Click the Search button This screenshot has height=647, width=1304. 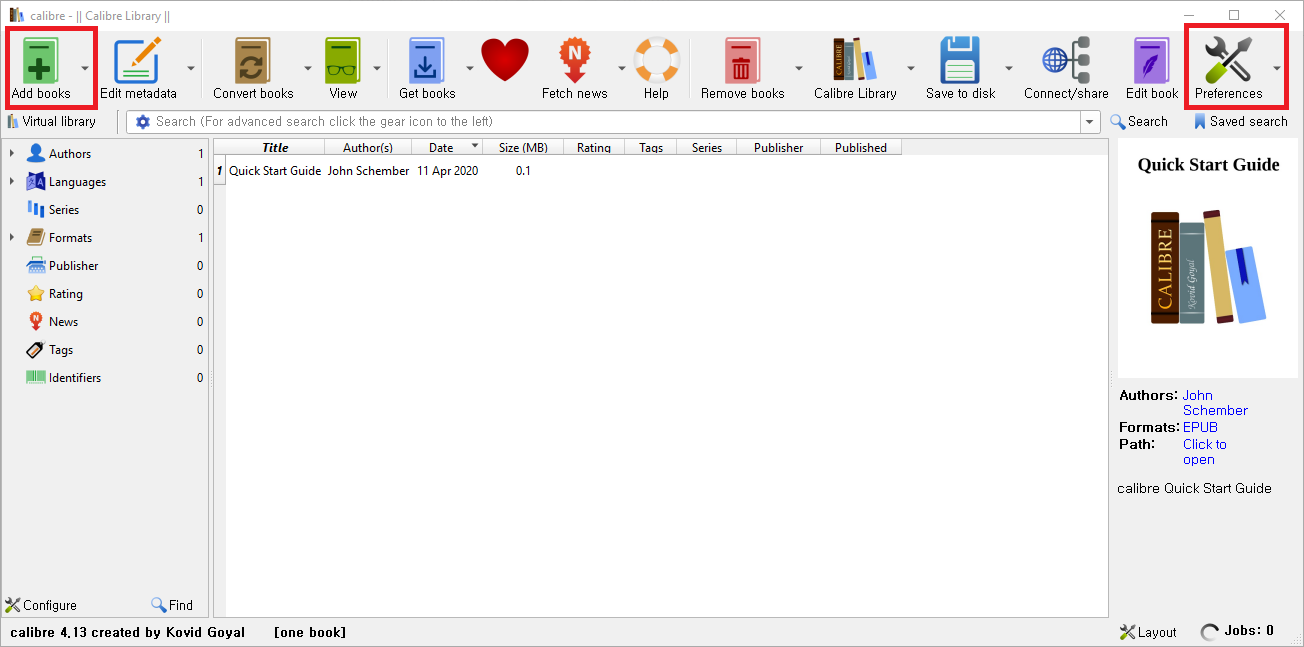(1139, 122)
